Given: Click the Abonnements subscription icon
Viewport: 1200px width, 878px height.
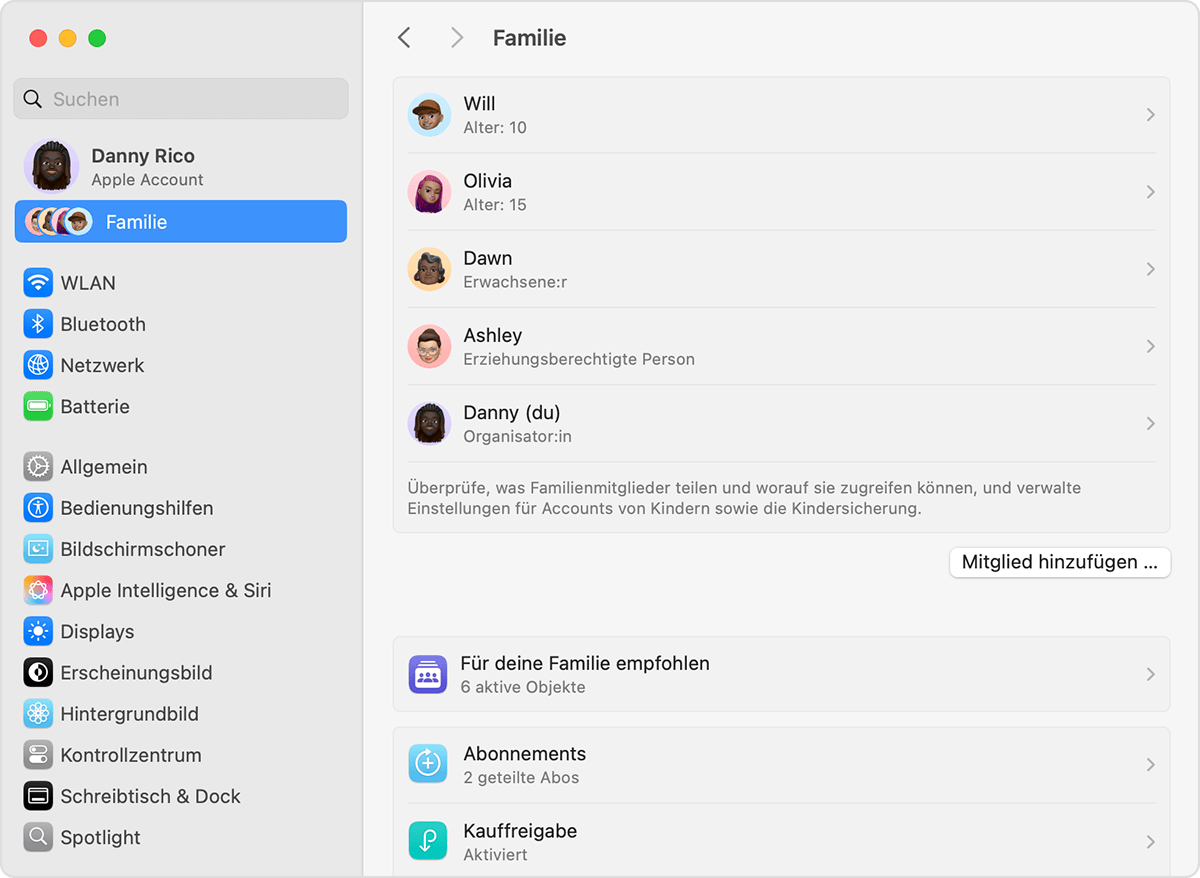Looking at the screenshot, I should coord(428,764).
